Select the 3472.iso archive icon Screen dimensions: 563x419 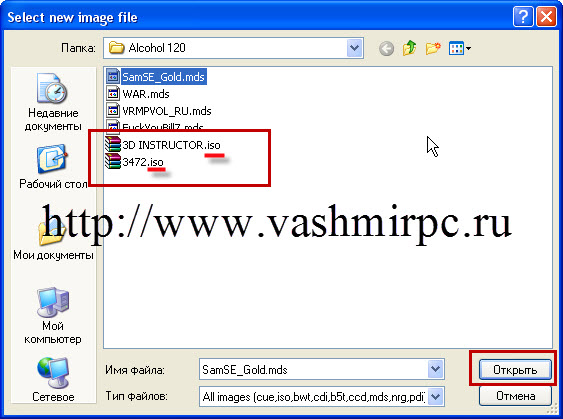[x=112, y=162]
